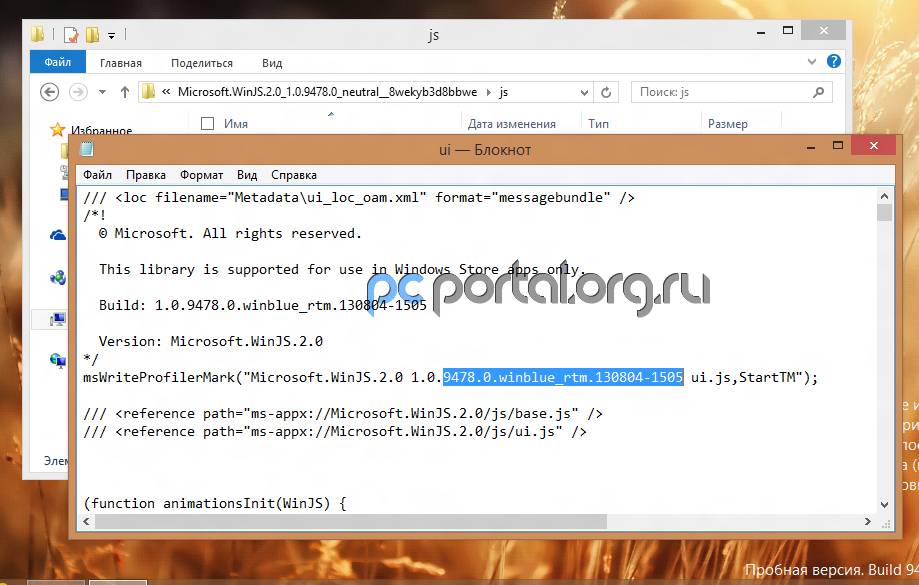Select the Homegroup icon in the navigation pane

click(58, 278)
